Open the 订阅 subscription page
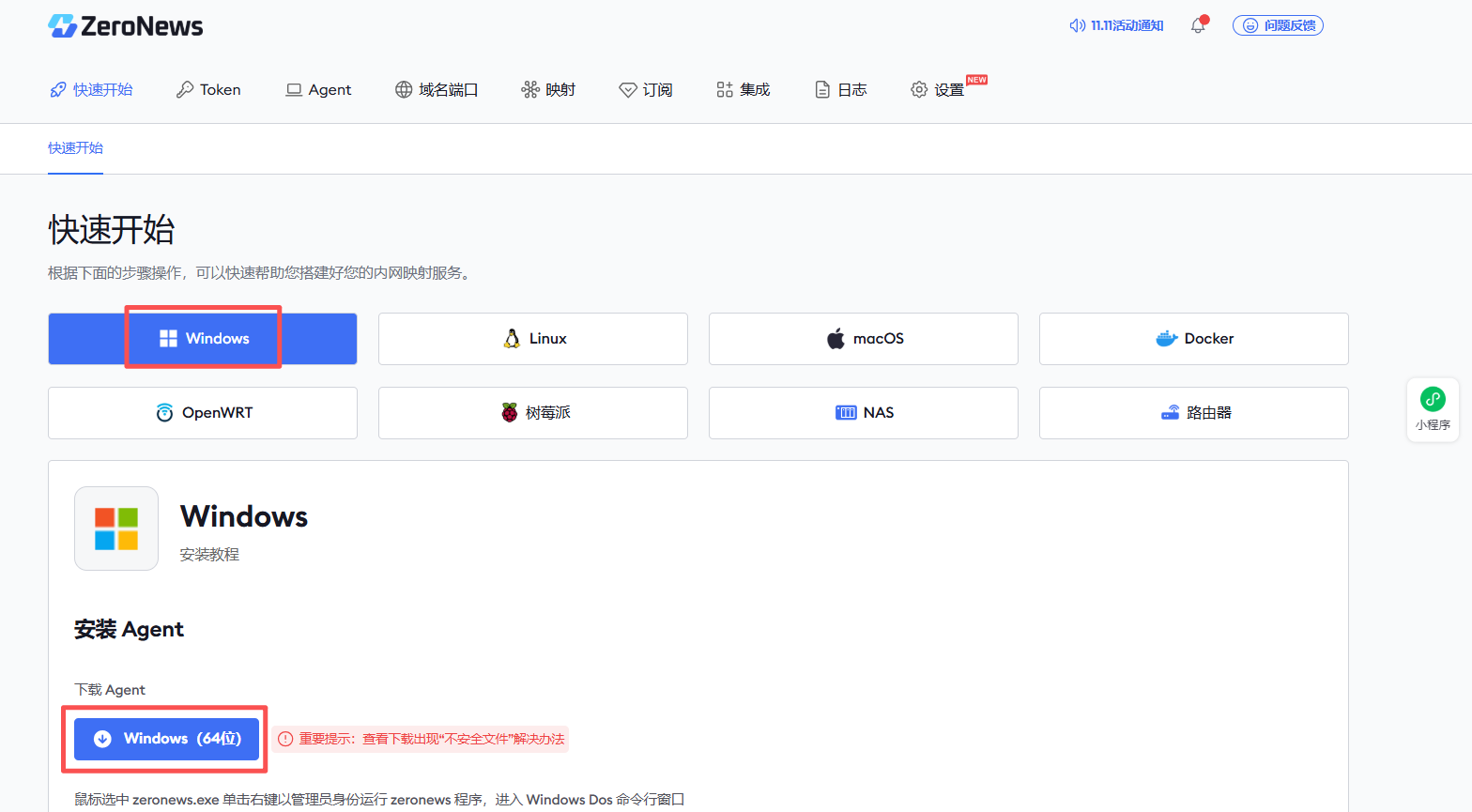The height and width of the screenshot is (812, 1472). pos(646,90)
